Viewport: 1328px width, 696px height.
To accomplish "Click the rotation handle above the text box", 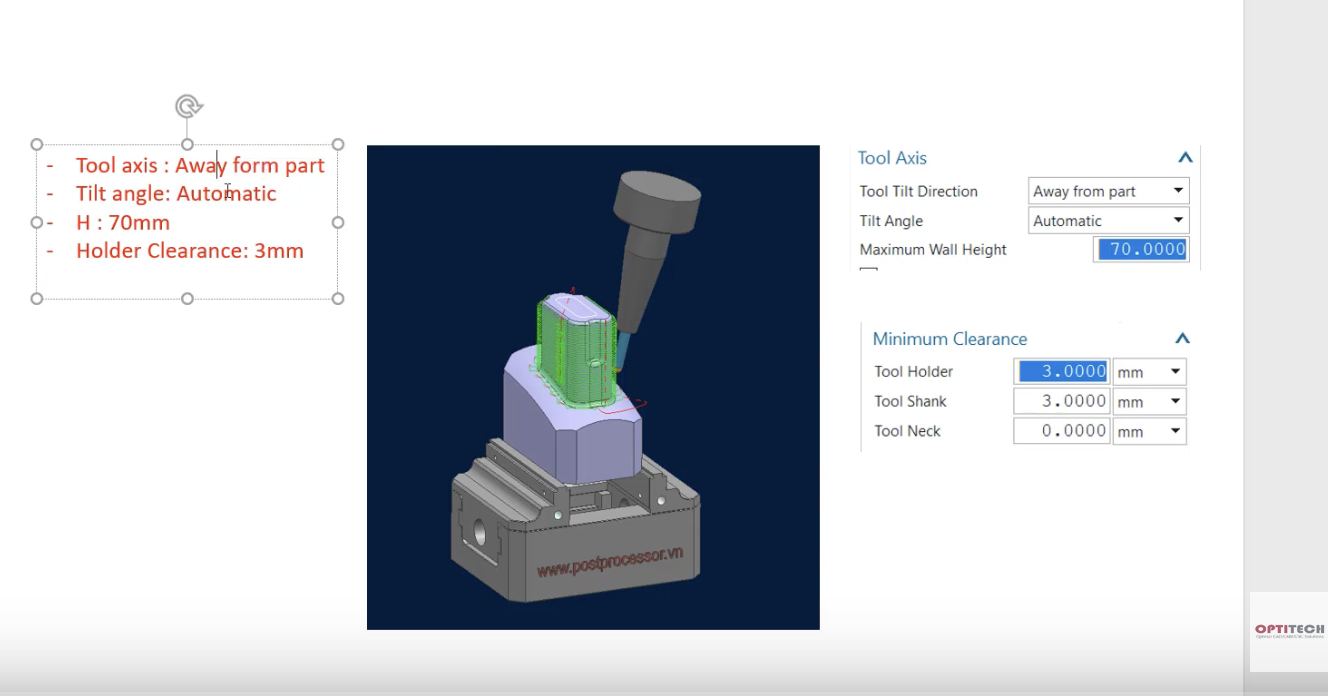I will [x=188, y=106].
